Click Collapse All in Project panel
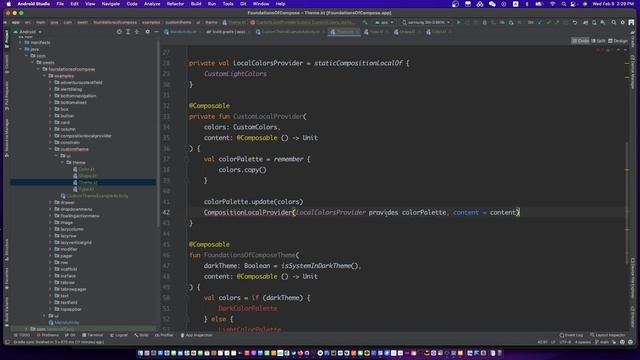 [x=137, y=31]
